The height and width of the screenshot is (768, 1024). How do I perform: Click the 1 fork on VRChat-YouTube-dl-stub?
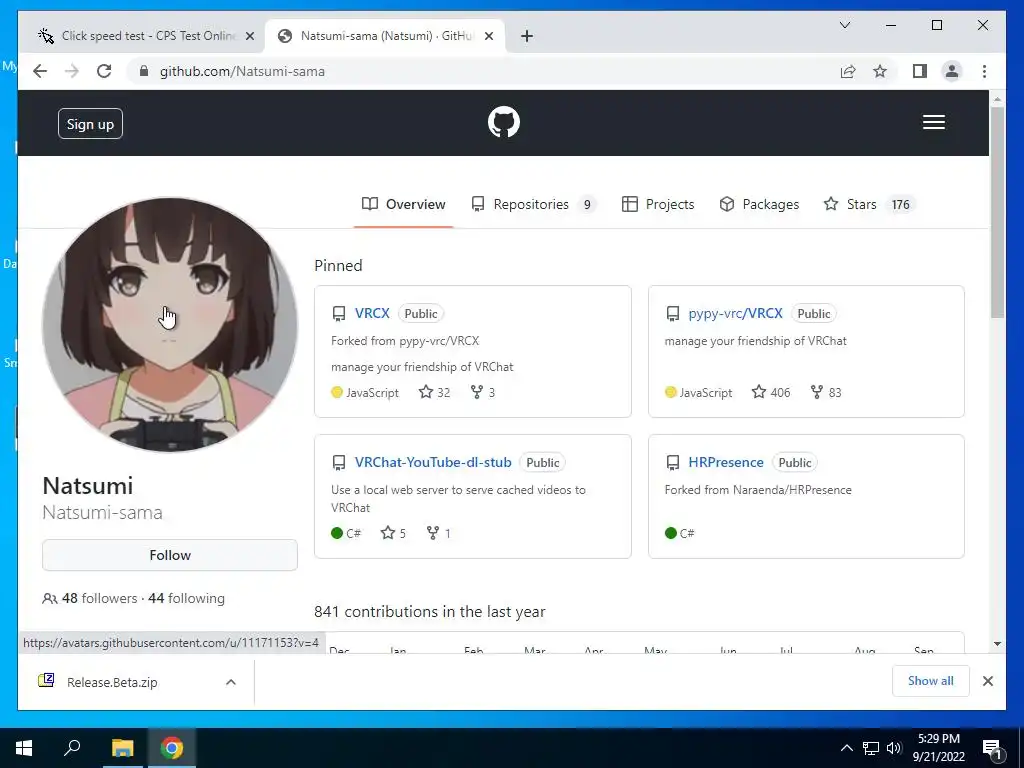[x=438, y=533]
